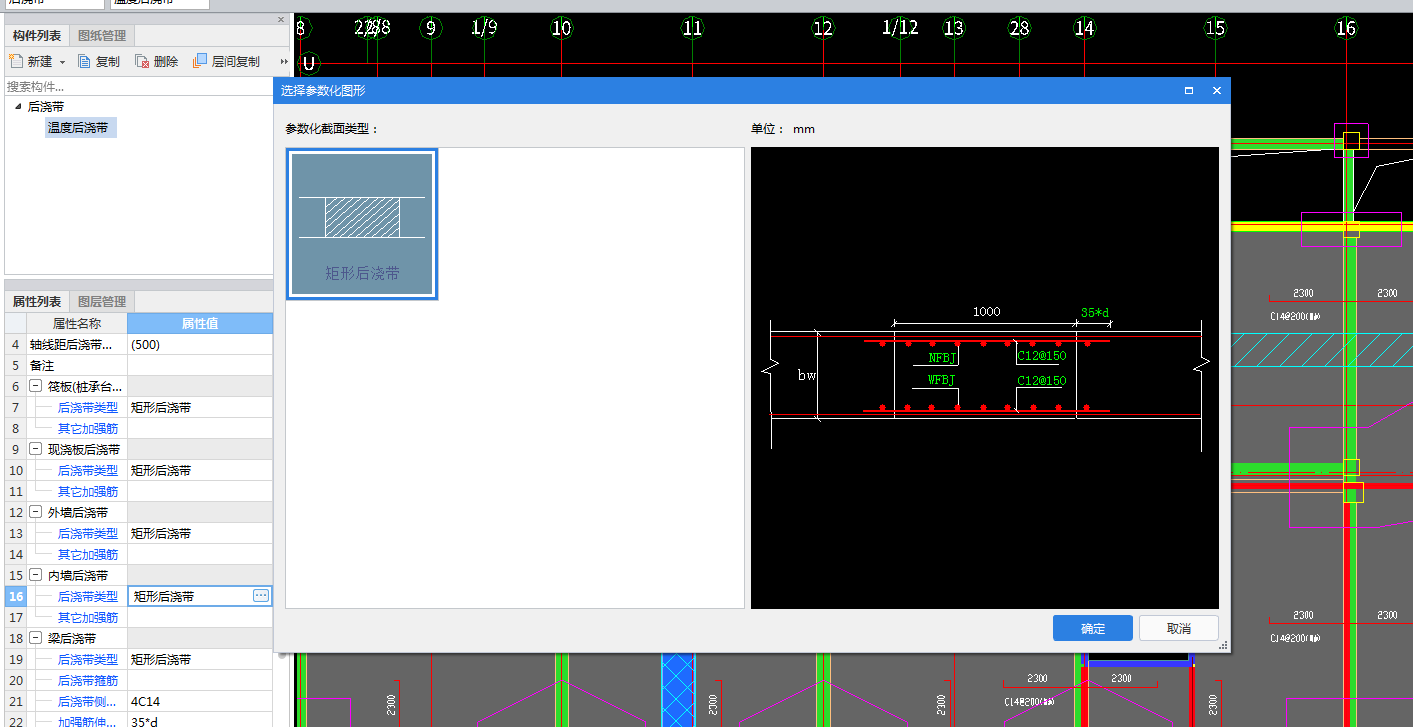Edit the 35*d anchorage label in preview

[x=1095, y=313]
